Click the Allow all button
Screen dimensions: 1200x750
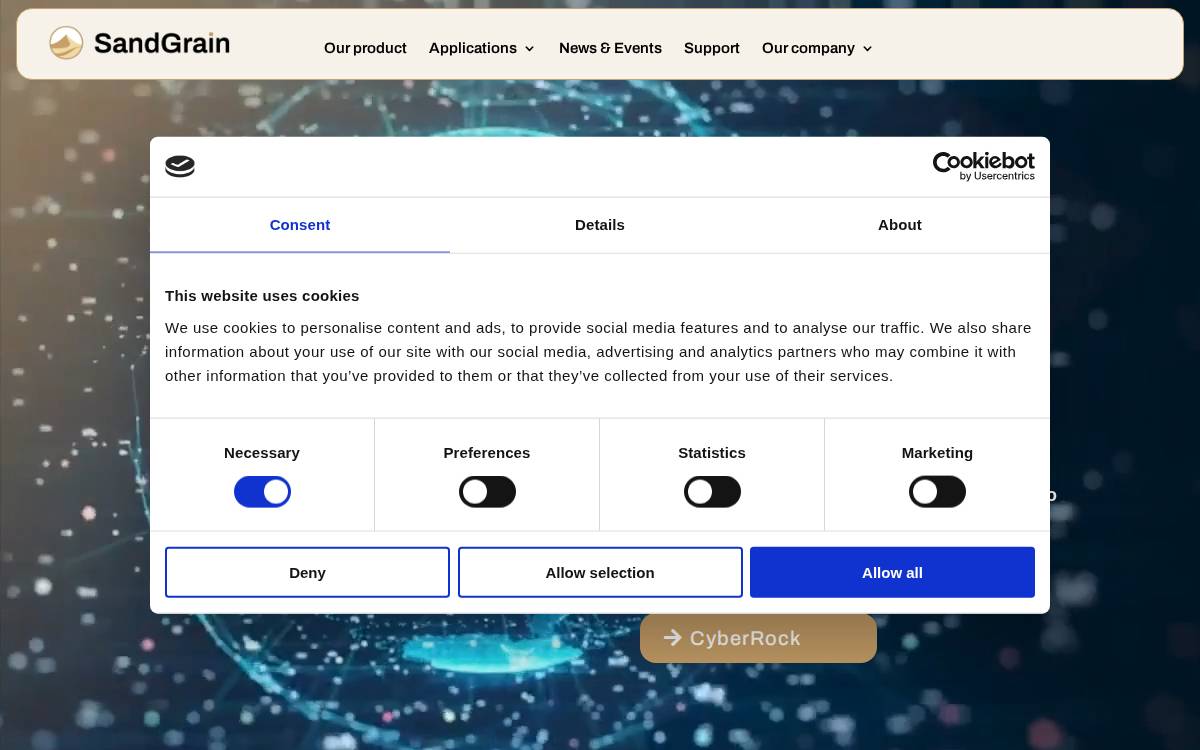click(x=892, y=572)
